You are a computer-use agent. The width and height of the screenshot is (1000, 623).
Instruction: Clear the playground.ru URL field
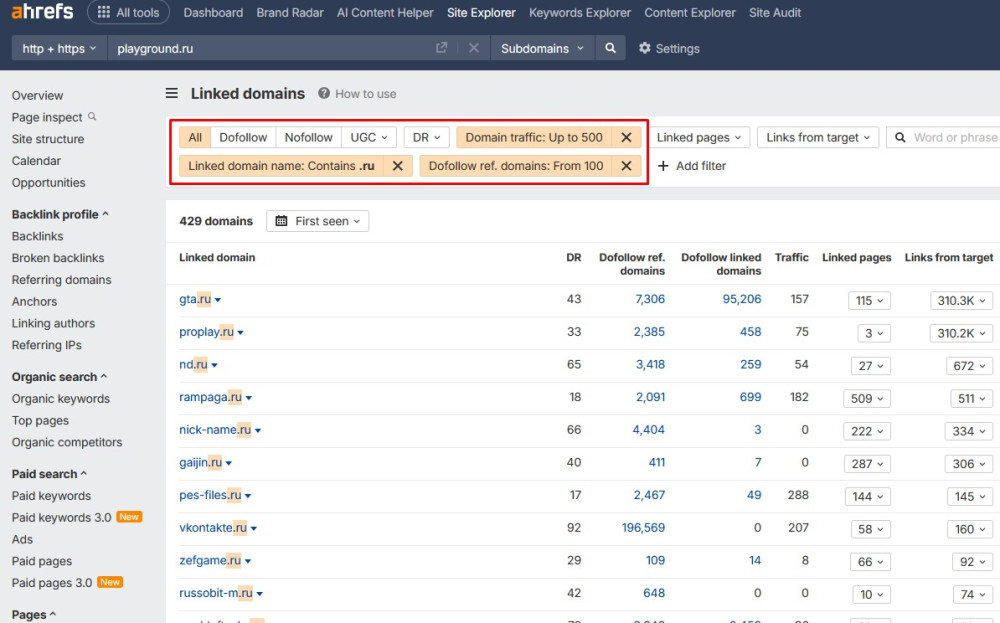pos(474,48)
